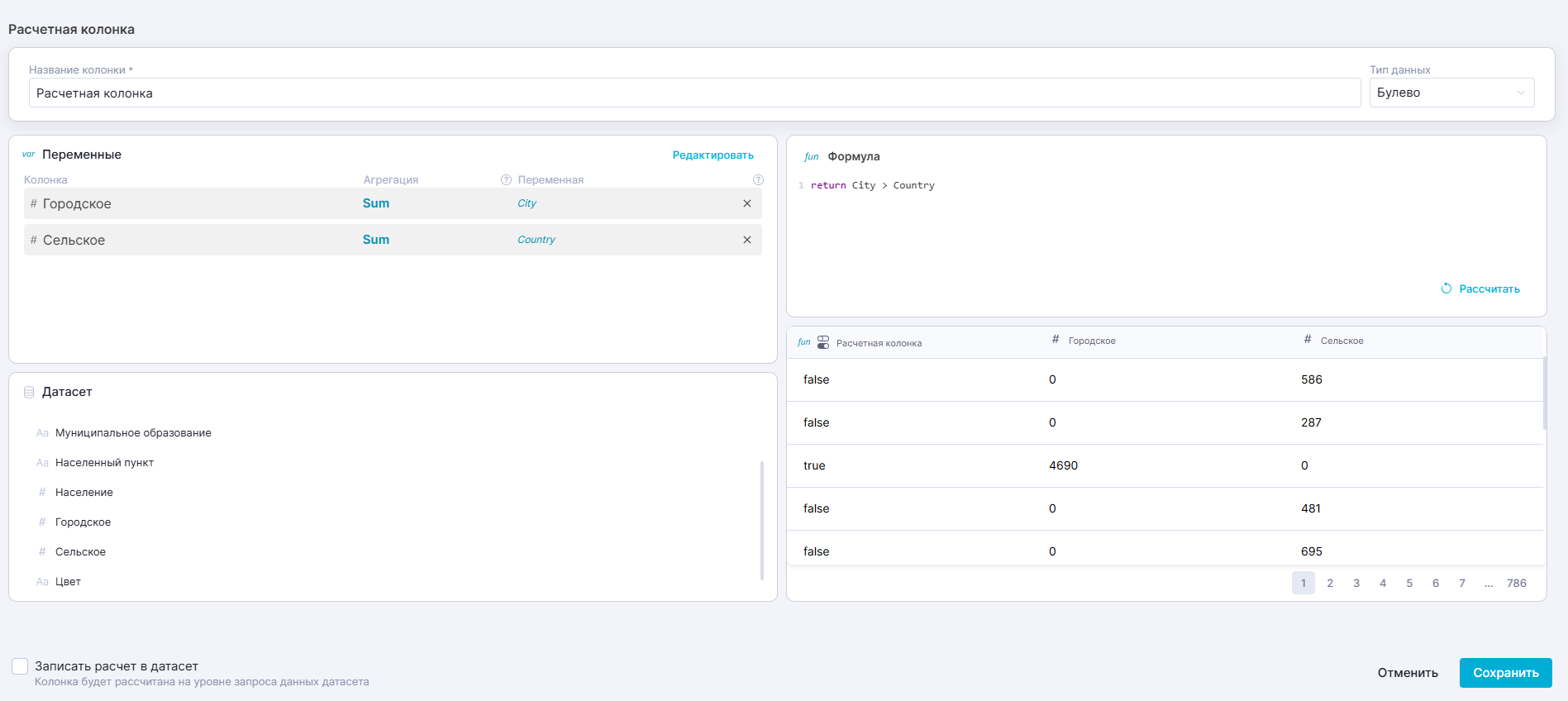Click the column name input field
The height and width of the screenshot is (701, 1568).
694,93
